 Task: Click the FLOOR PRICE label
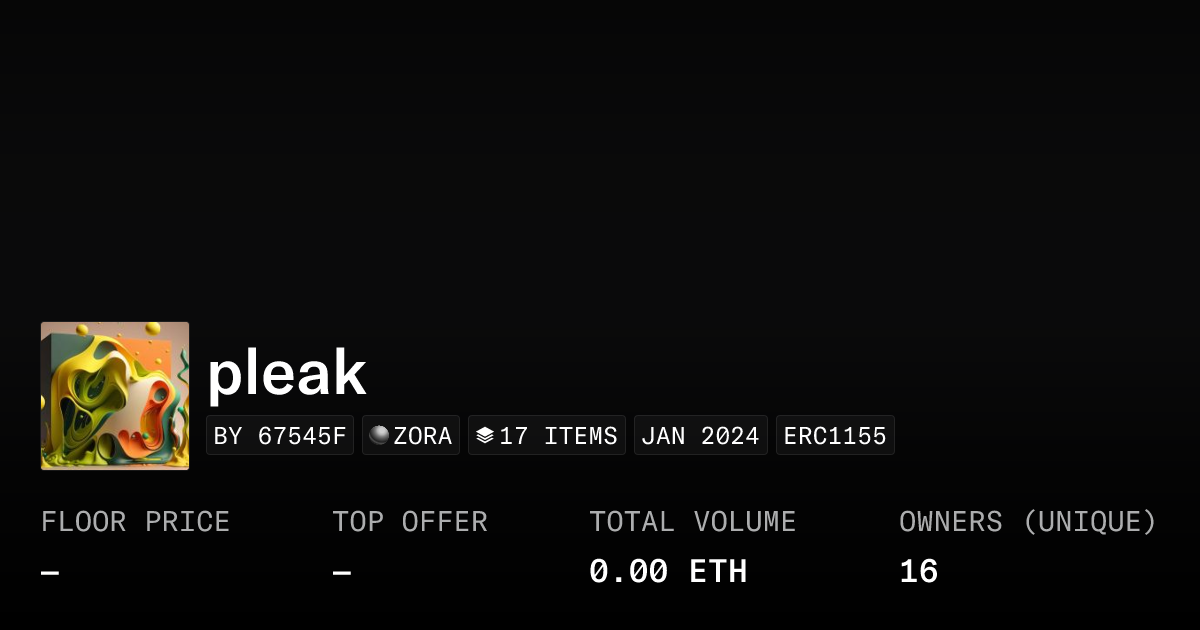click(135, 522)
